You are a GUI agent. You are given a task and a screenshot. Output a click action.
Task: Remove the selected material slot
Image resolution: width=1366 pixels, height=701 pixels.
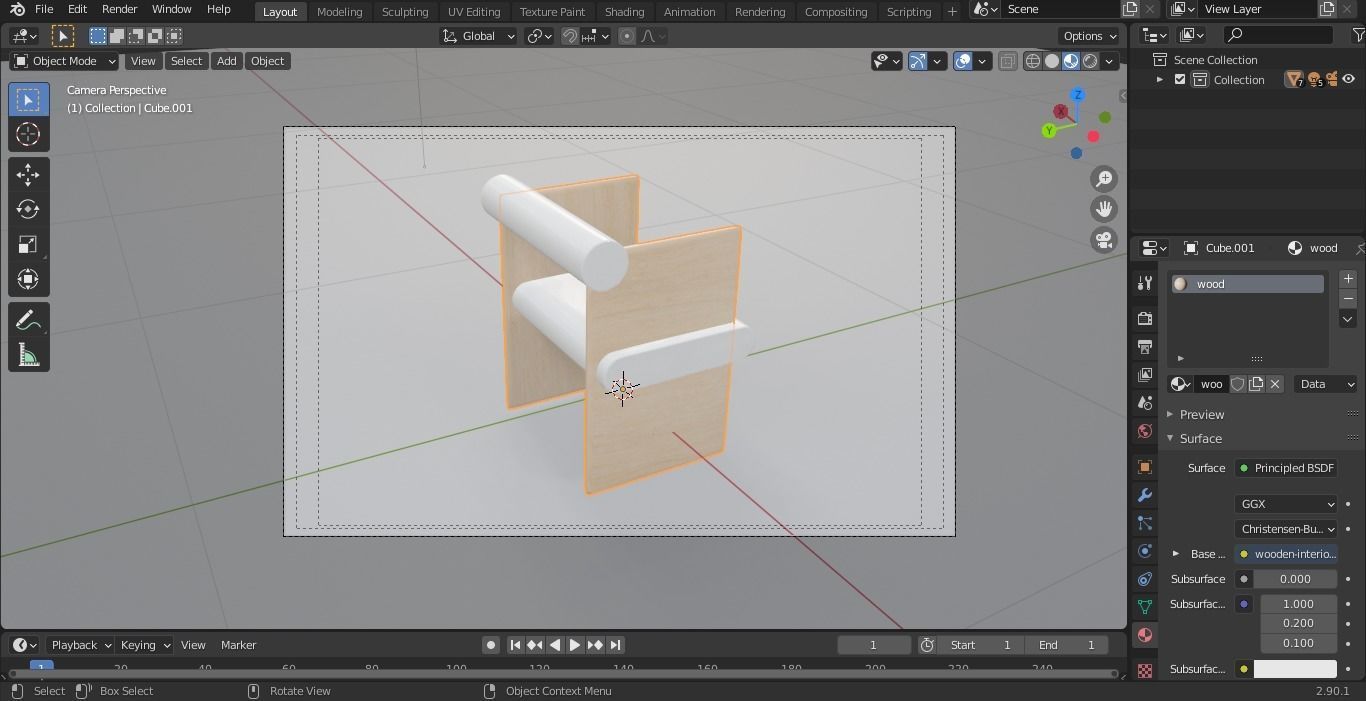pos(1348,298)
